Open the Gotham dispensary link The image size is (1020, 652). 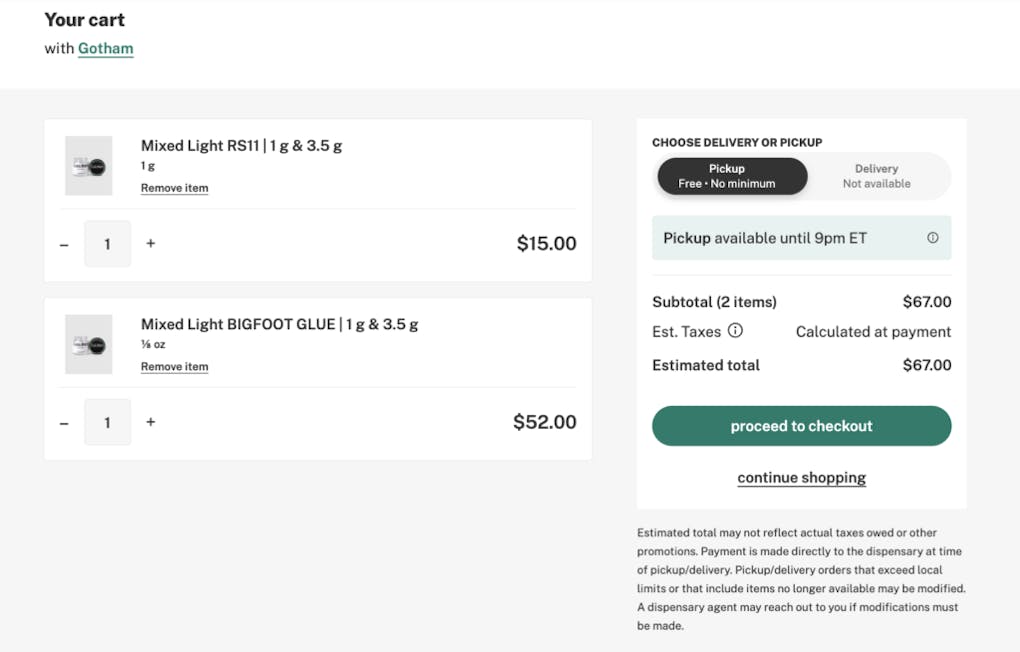[105, 48]
